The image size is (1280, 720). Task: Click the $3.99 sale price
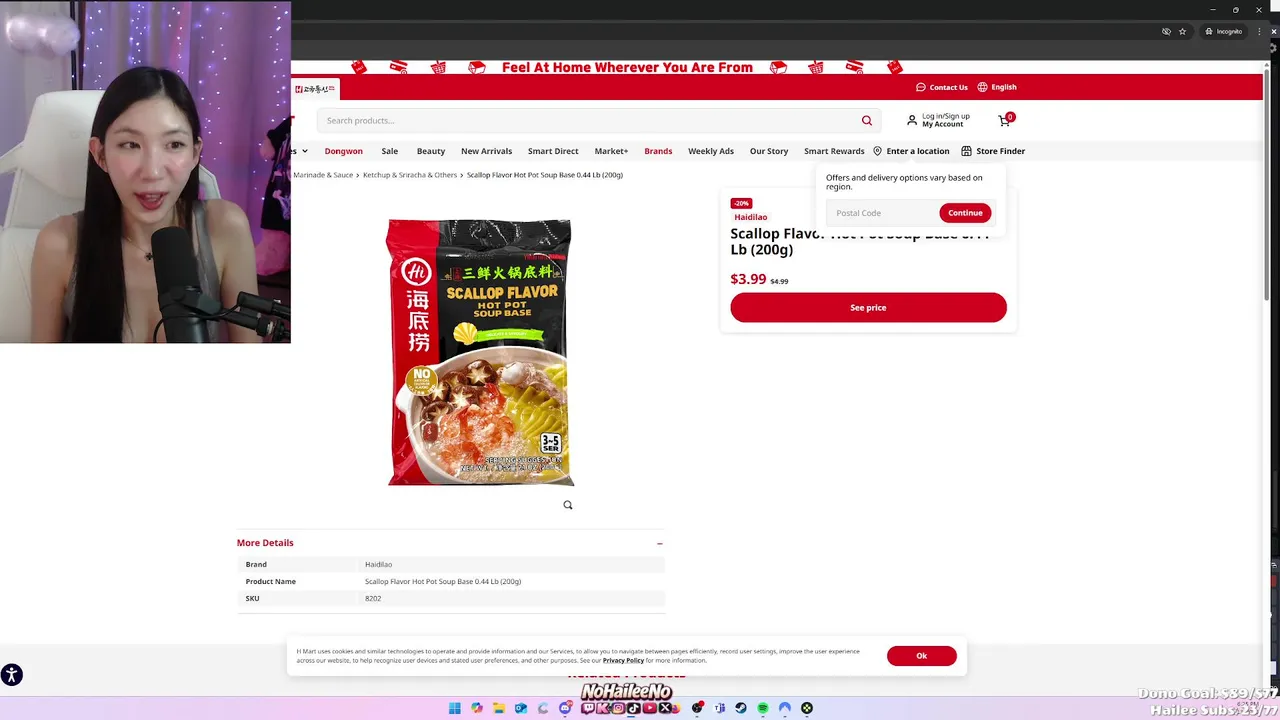coord(748,279)
